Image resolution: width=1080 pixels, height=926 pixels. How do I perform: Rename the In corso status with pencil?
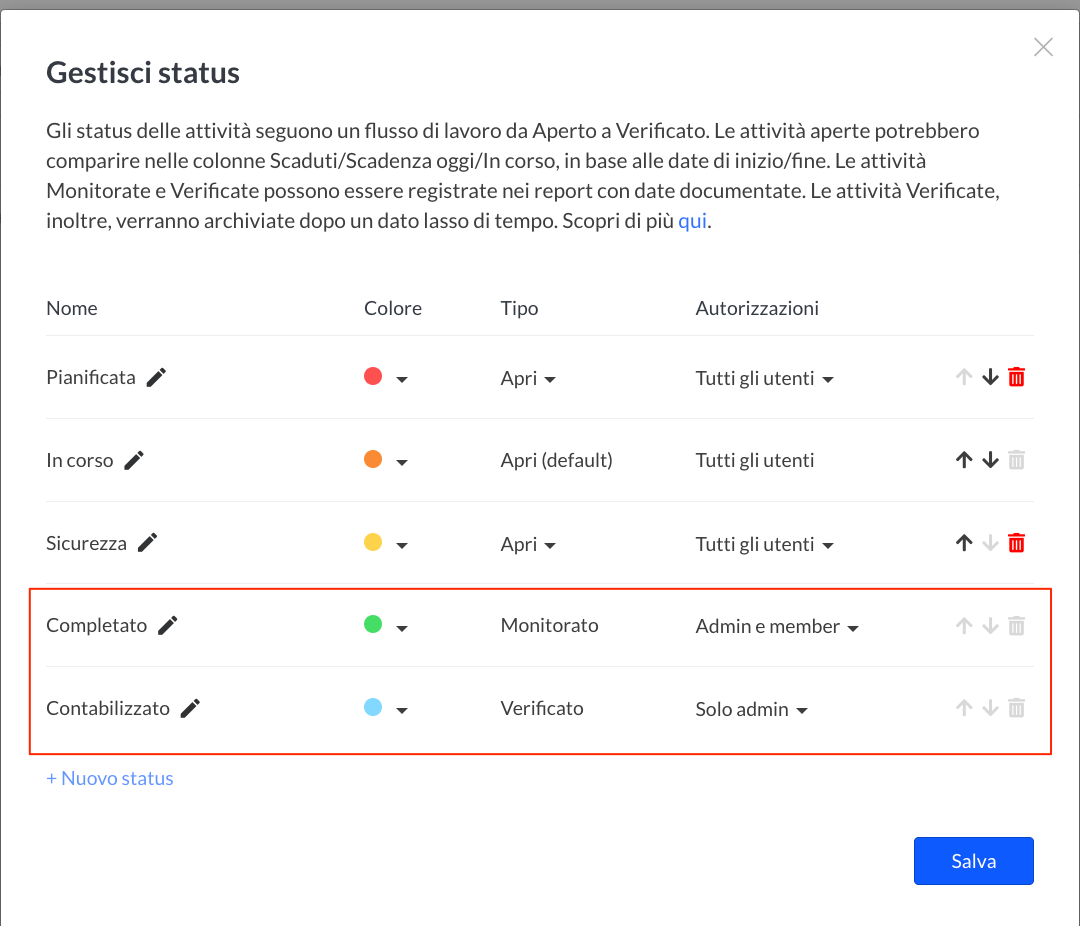(134, 460)
